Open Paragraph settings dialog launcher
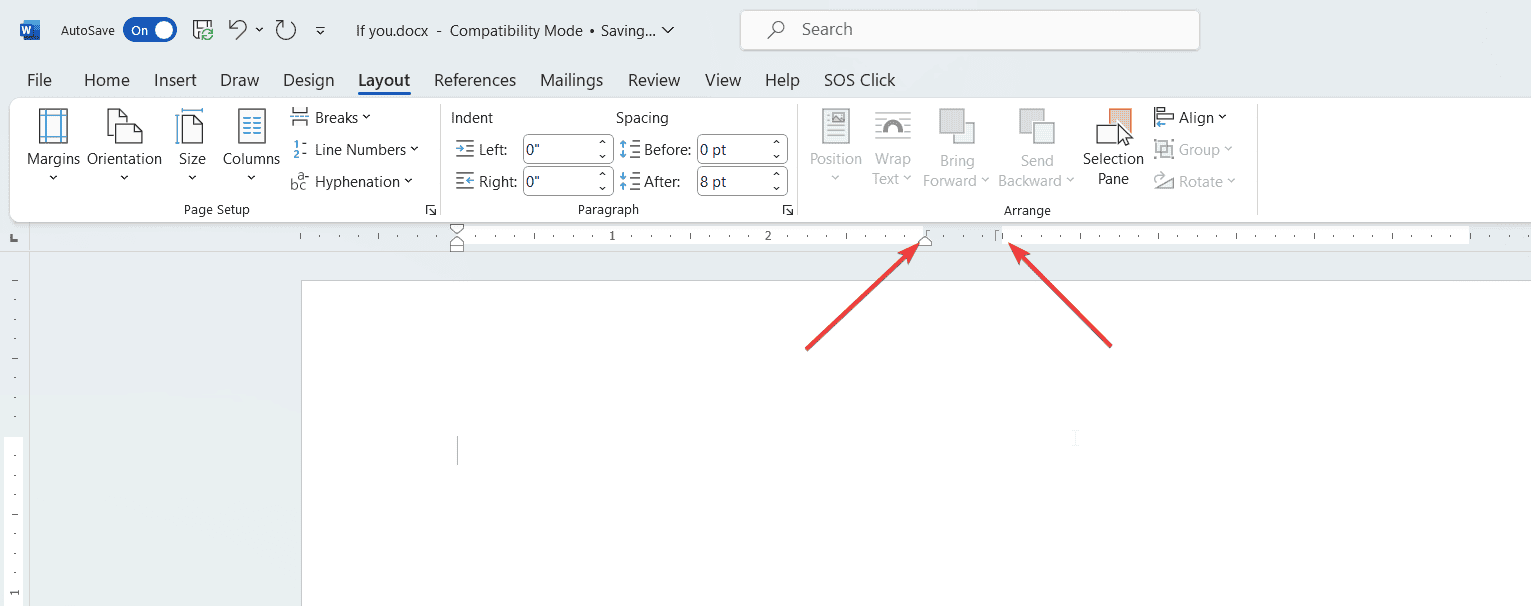This screenshot has height=606, width=1531. coord(788,210)
